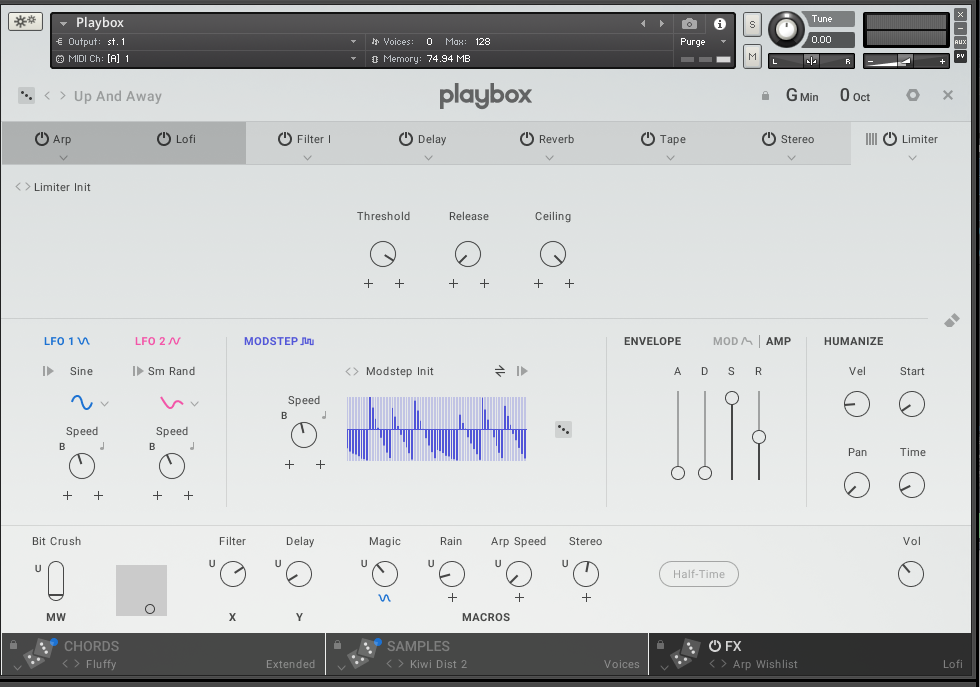This screenshot has width=980, height=687.
Task: Roll the Samples dice icon
Action: coord(363,654)
